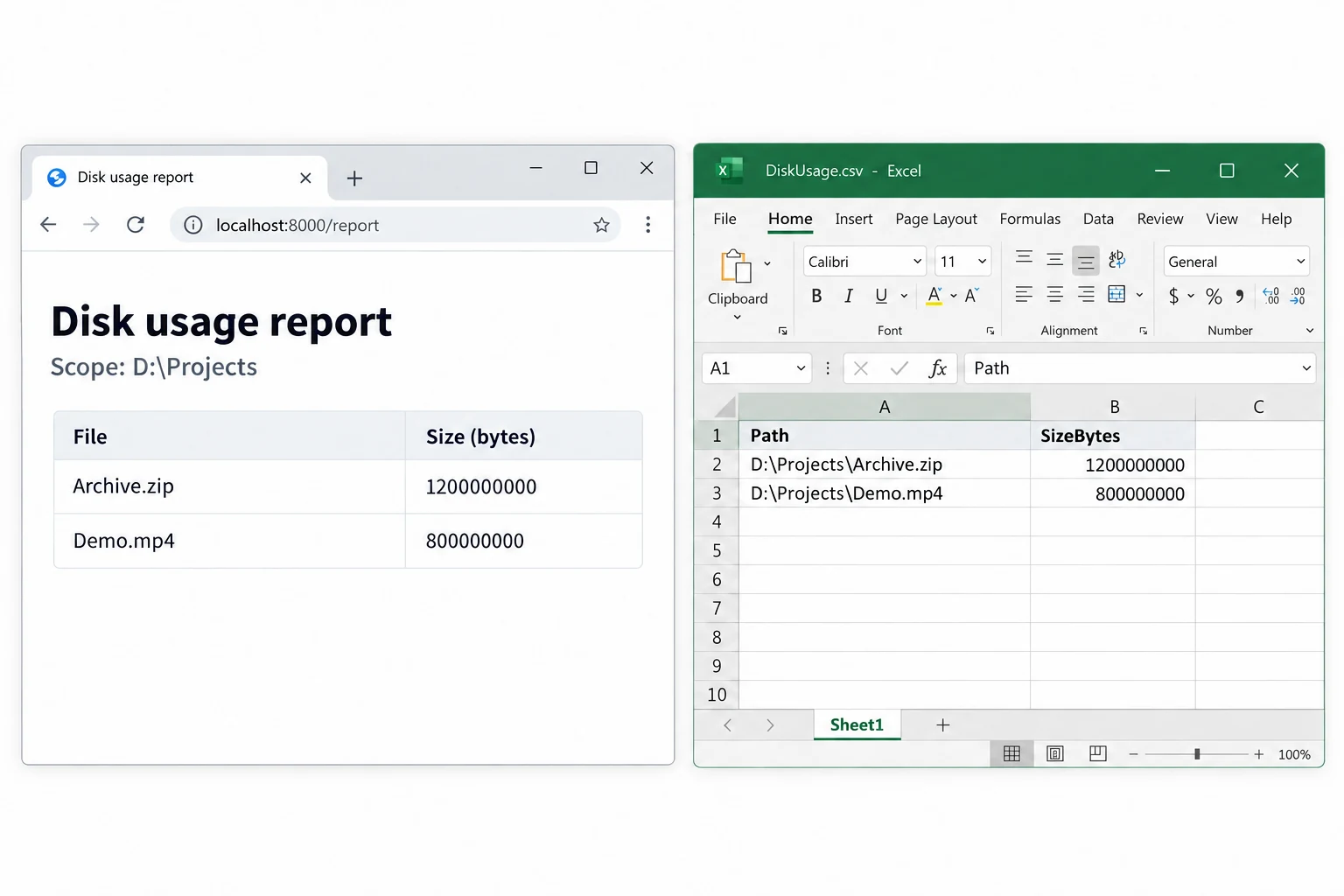
Task: Open the File menu in Excel
Action: click(724, 219)
